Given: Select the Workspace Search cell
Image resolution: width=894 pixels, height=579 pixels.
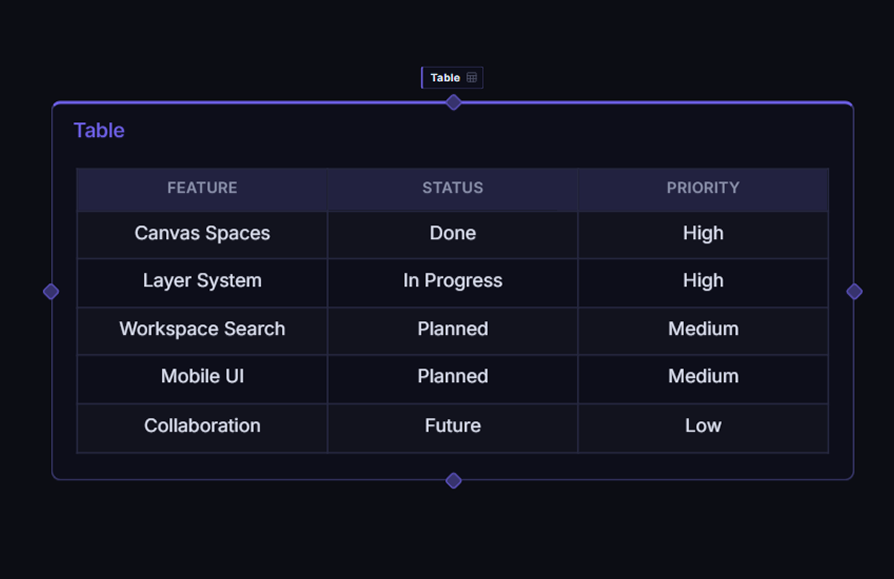Looking at the screenshot, I should pos(202,329).
